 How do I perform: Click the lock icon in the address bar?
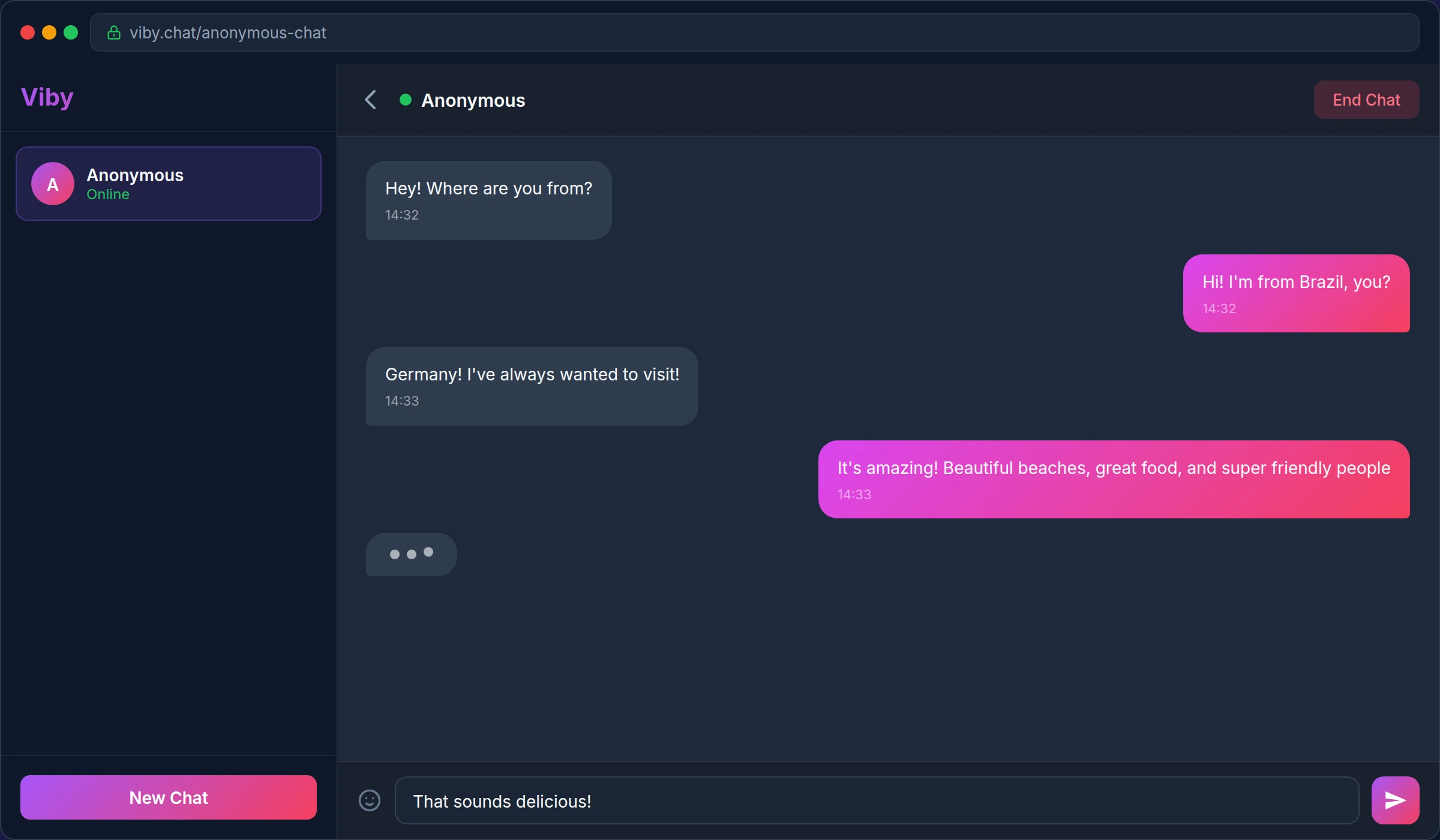click(114, 32)
